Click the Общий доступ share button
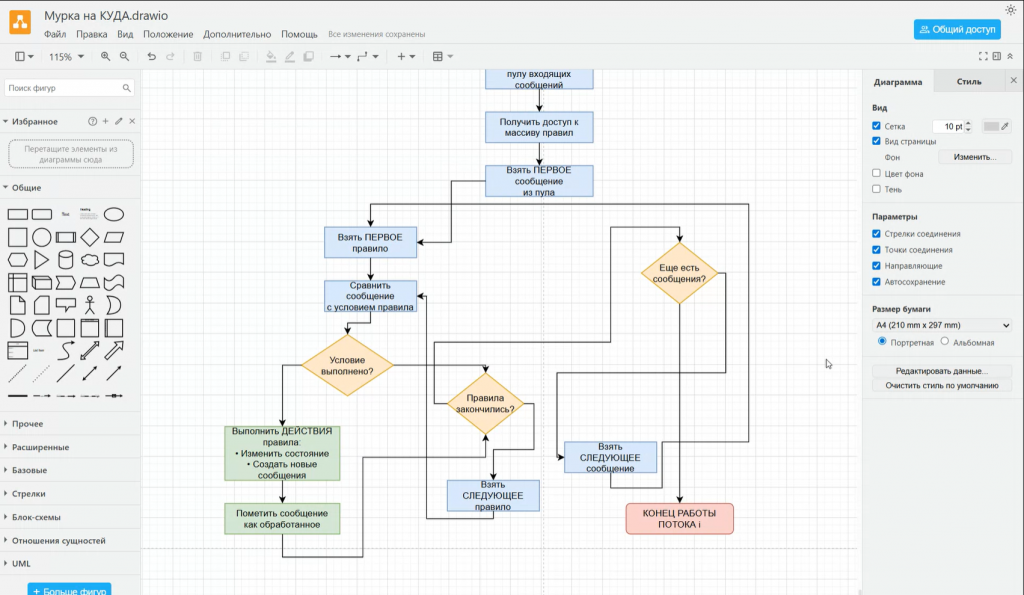This screenshot has width=1024, height=595. tap(957, 30)
